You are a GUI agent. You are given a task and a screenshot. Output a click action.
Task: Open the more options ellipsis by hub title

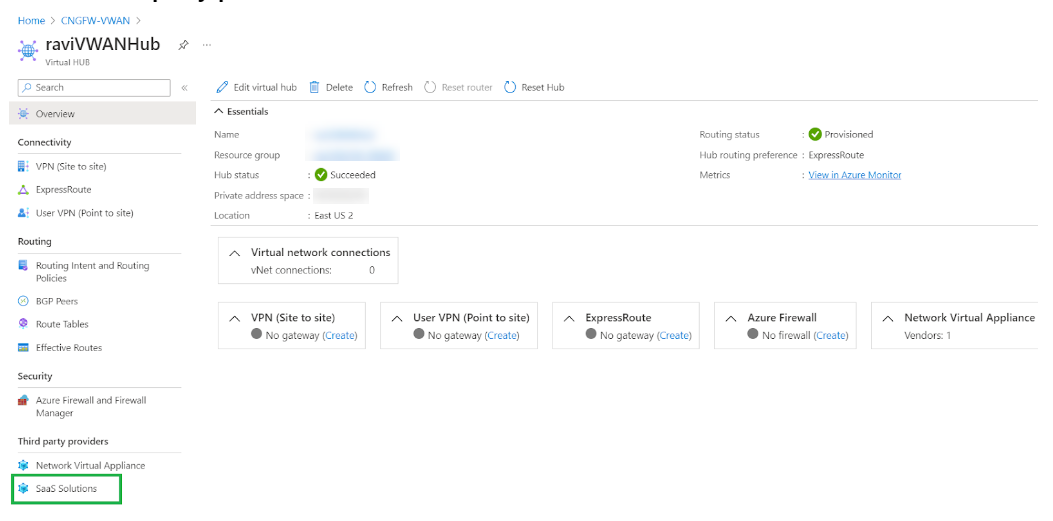[x=207, y=45]
